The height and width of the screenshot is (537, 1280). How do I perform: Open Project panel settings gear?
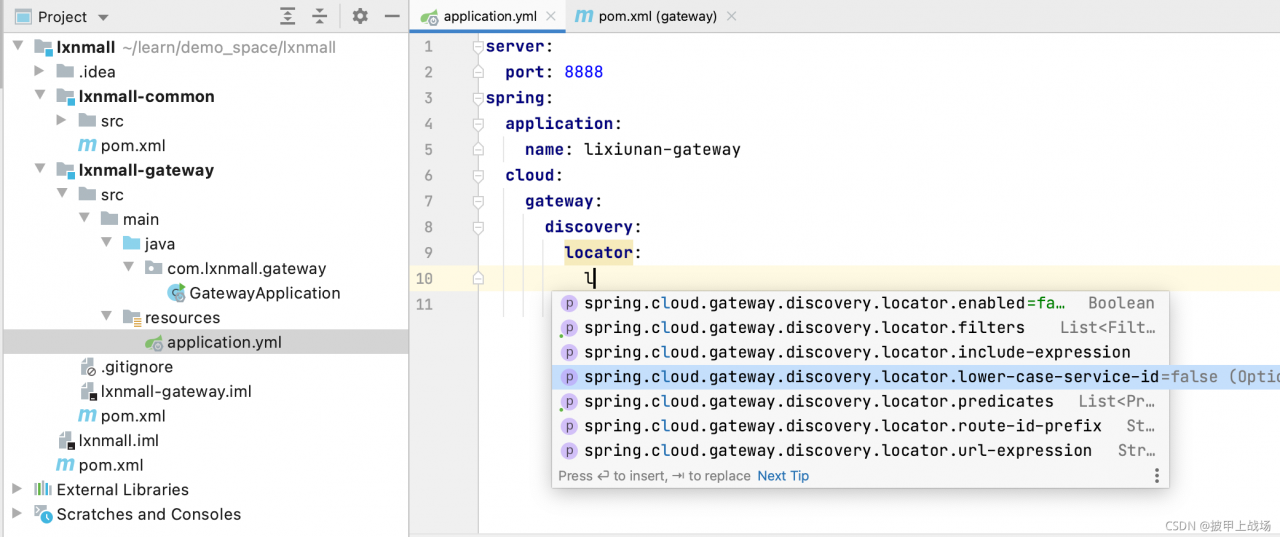click(360, 17)
